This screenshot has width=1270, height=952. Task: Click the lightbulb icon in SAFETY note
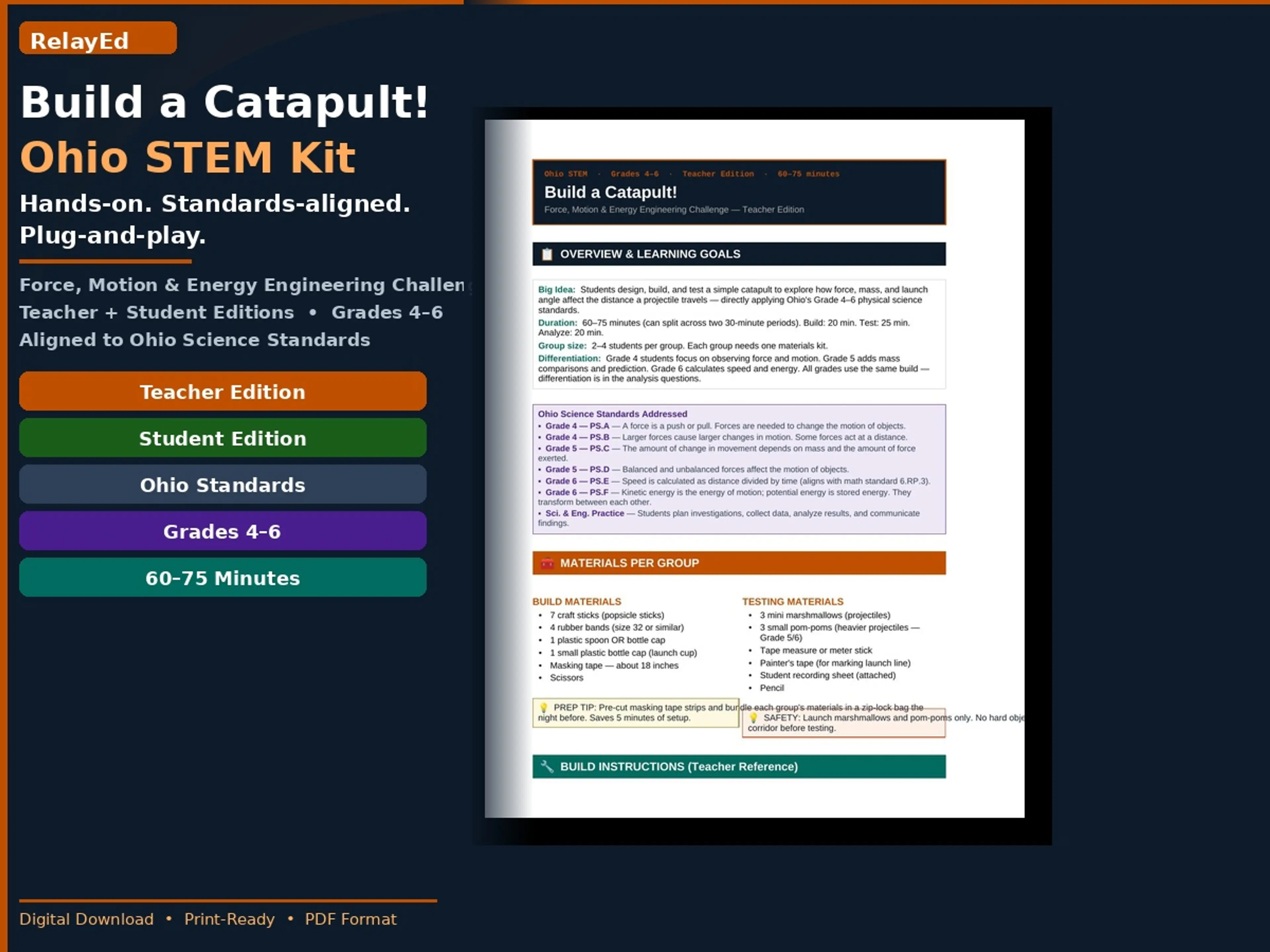tap(753, 718)
